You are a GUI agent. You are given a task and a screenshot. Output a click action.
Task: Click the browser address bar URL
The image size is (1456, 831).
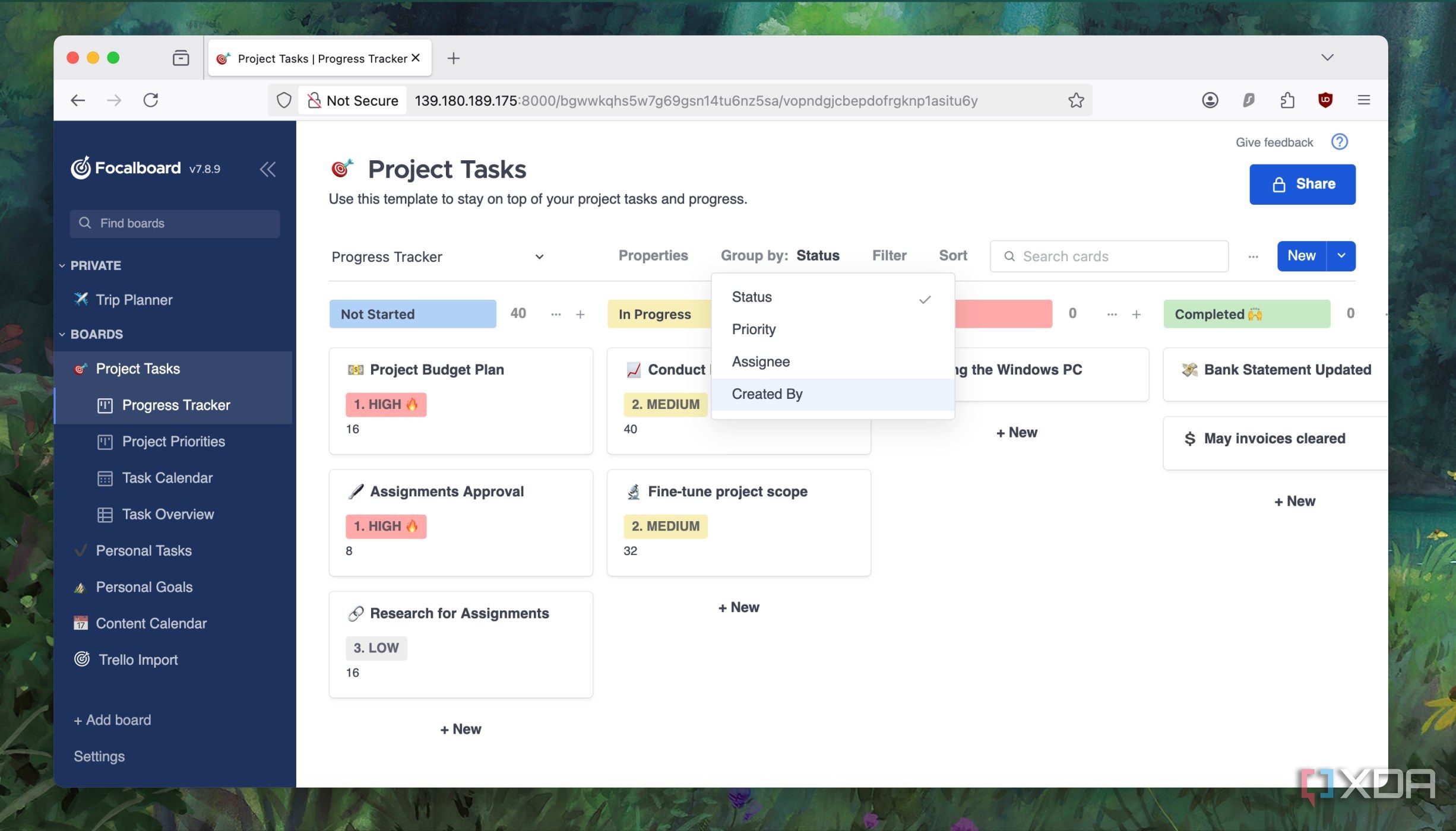pyautogui.click(x=695, y=100)
